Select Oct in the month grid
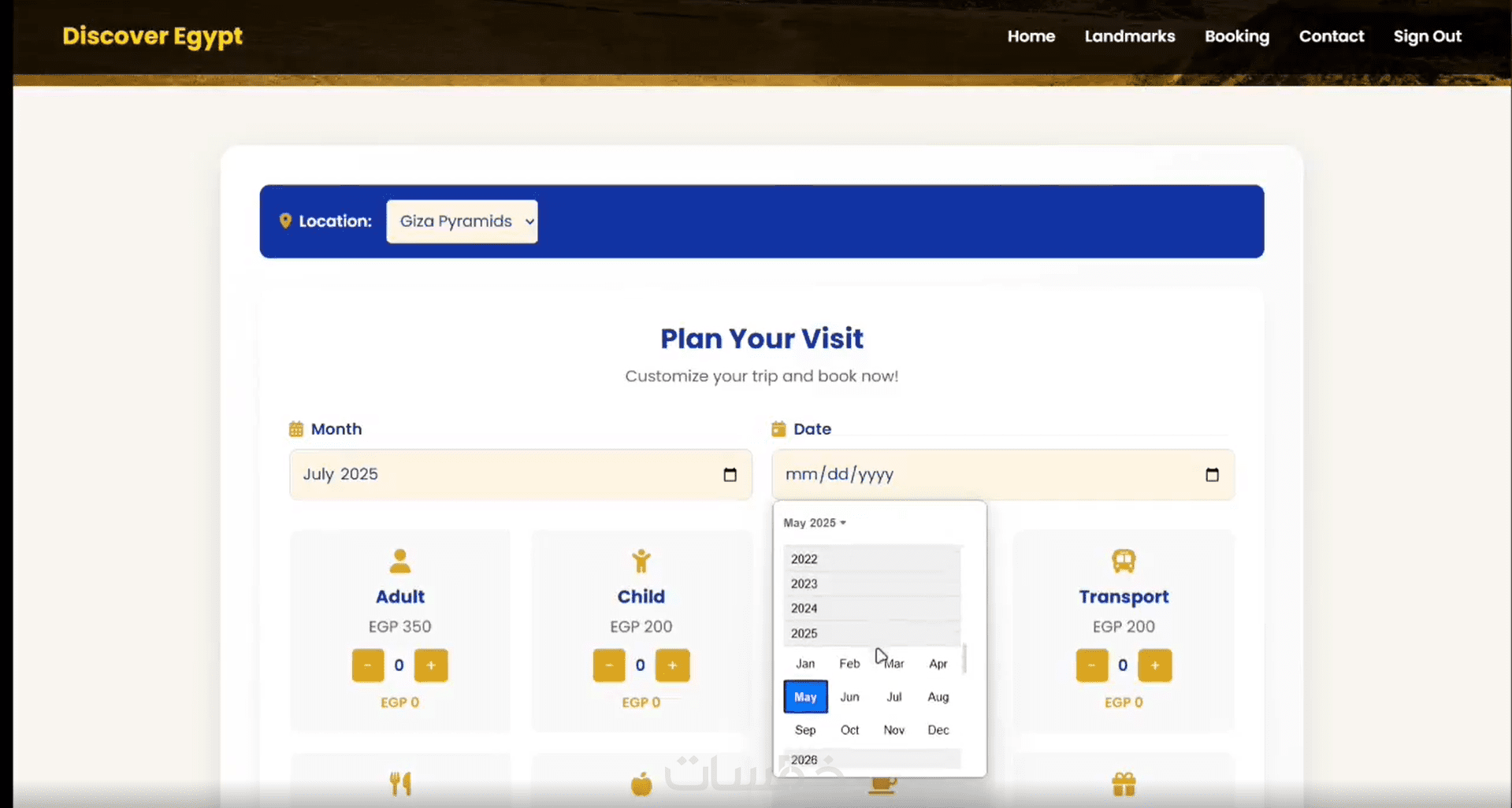The width and height of the screenshot is (1512, 808). tap(849, 730)
